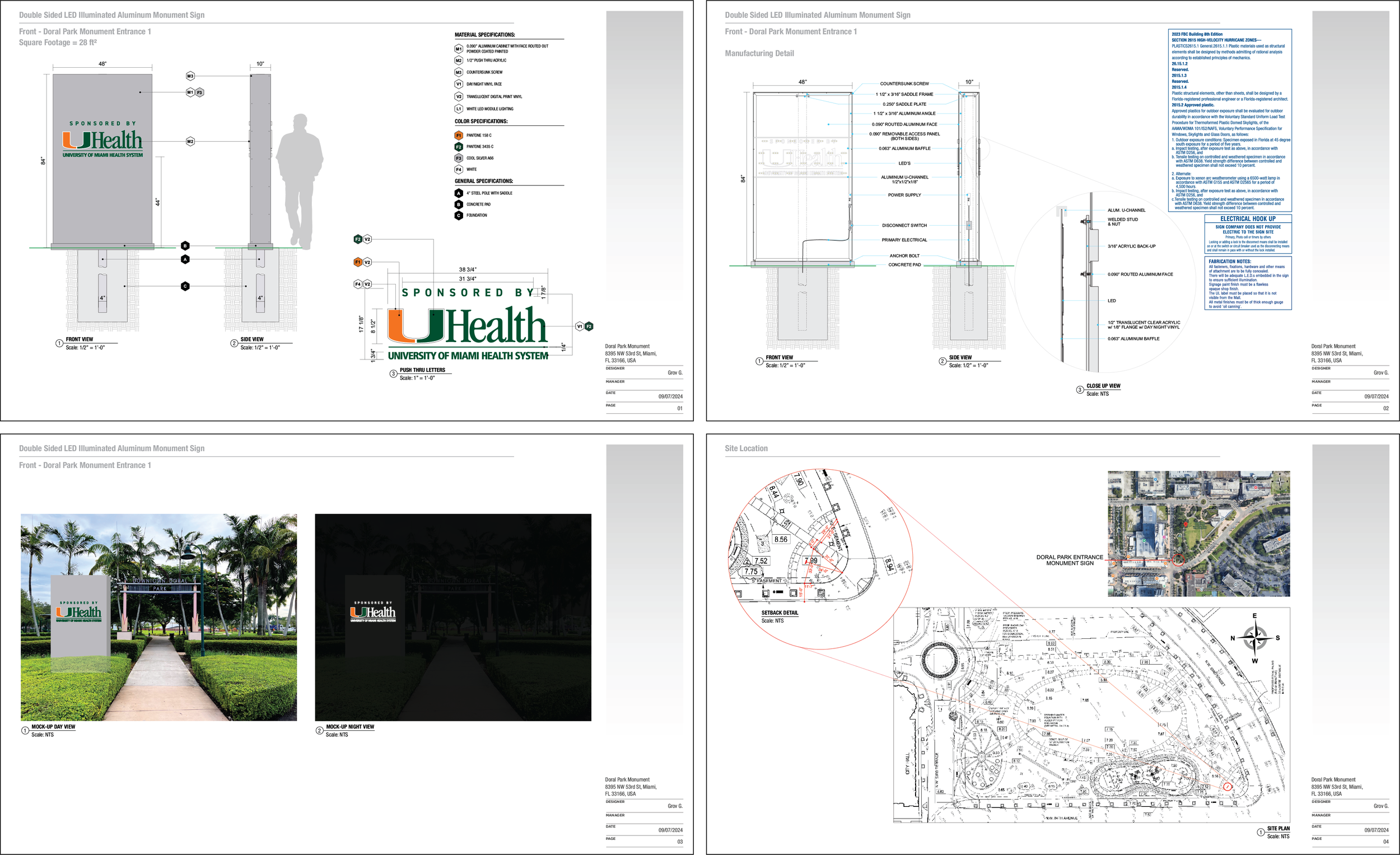Pick the F3 Cool Silver A66 swatch
This screenshot has width=1400, height=855.
point(459,158)
